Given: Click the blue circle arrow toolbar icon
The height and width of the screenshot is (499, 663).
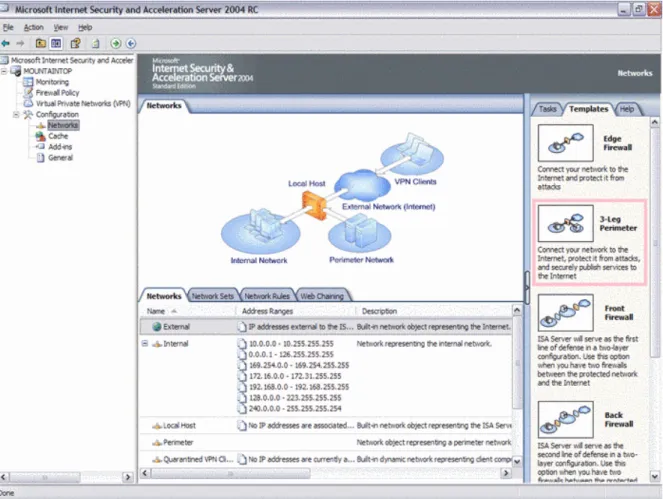Looking at the screenshot, I should [131, 43].
